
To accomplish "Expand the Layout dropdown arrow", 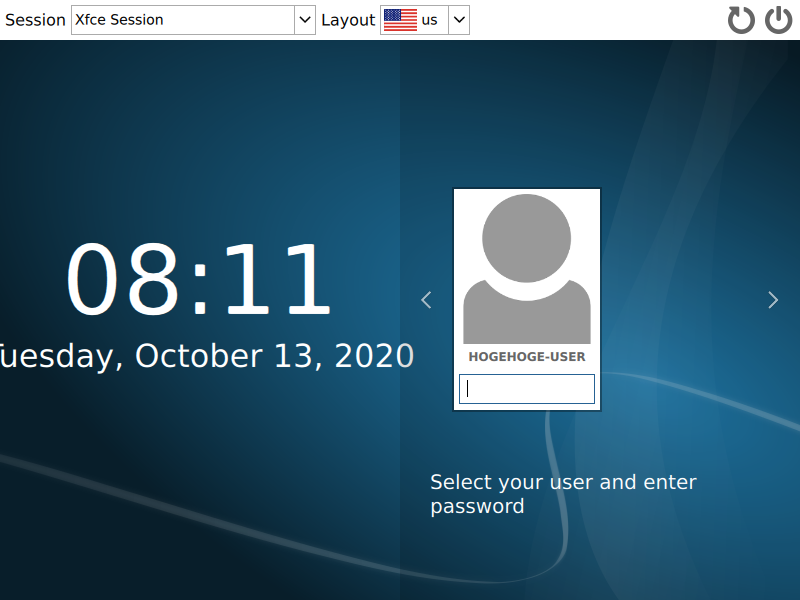I will 459,20.
